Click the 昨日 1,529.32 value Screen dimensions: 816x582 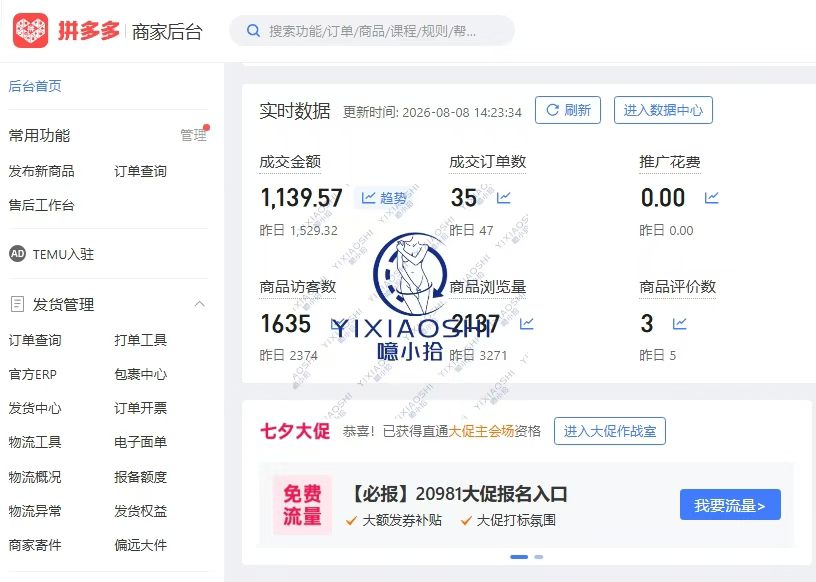(x=299, y=231)
